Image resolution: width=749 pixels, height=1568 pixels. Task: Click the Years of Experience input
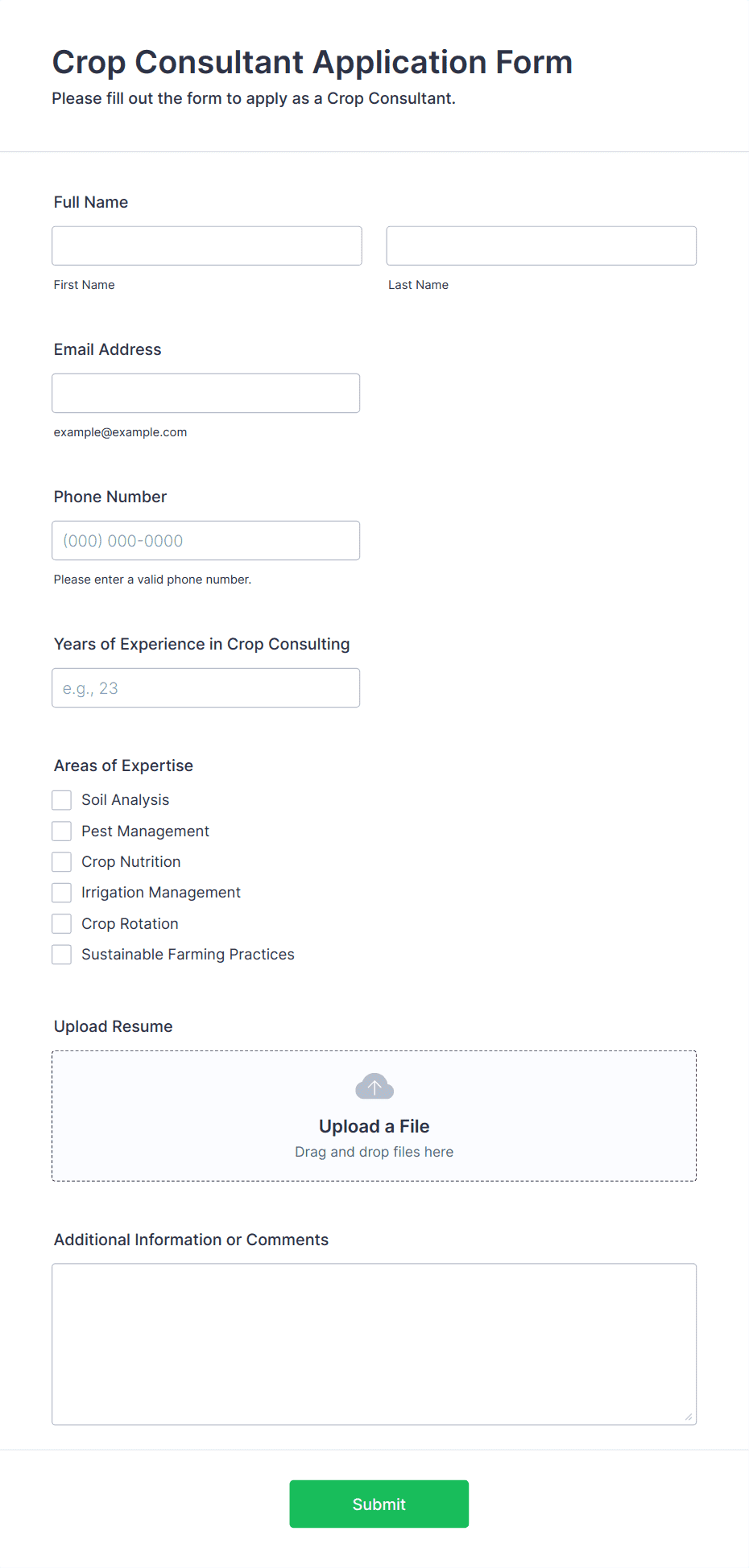[x=206, y=687]
